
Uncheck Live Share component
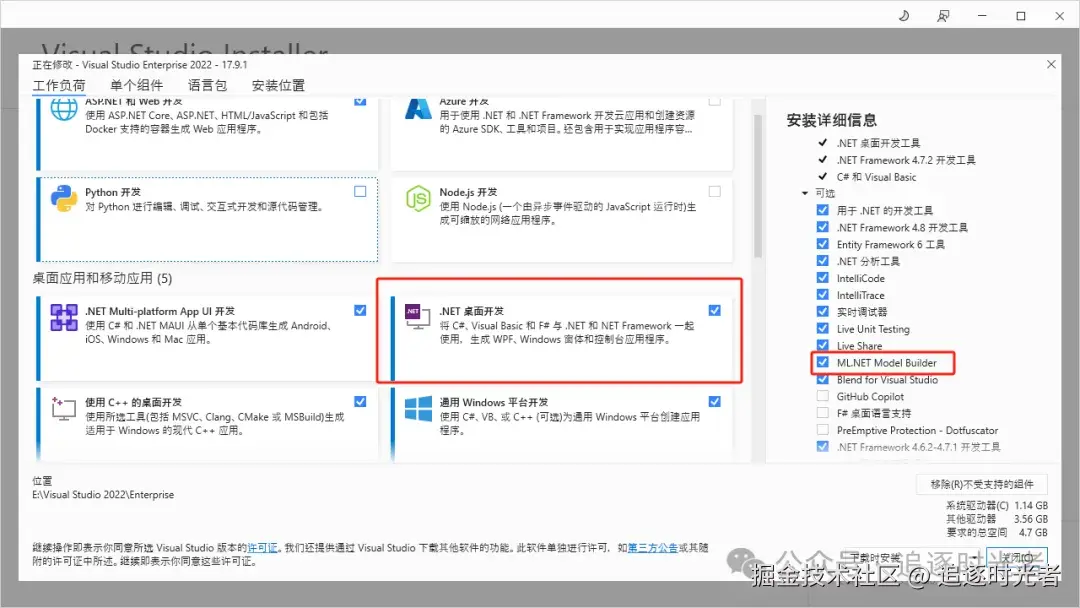click(822, 346)
